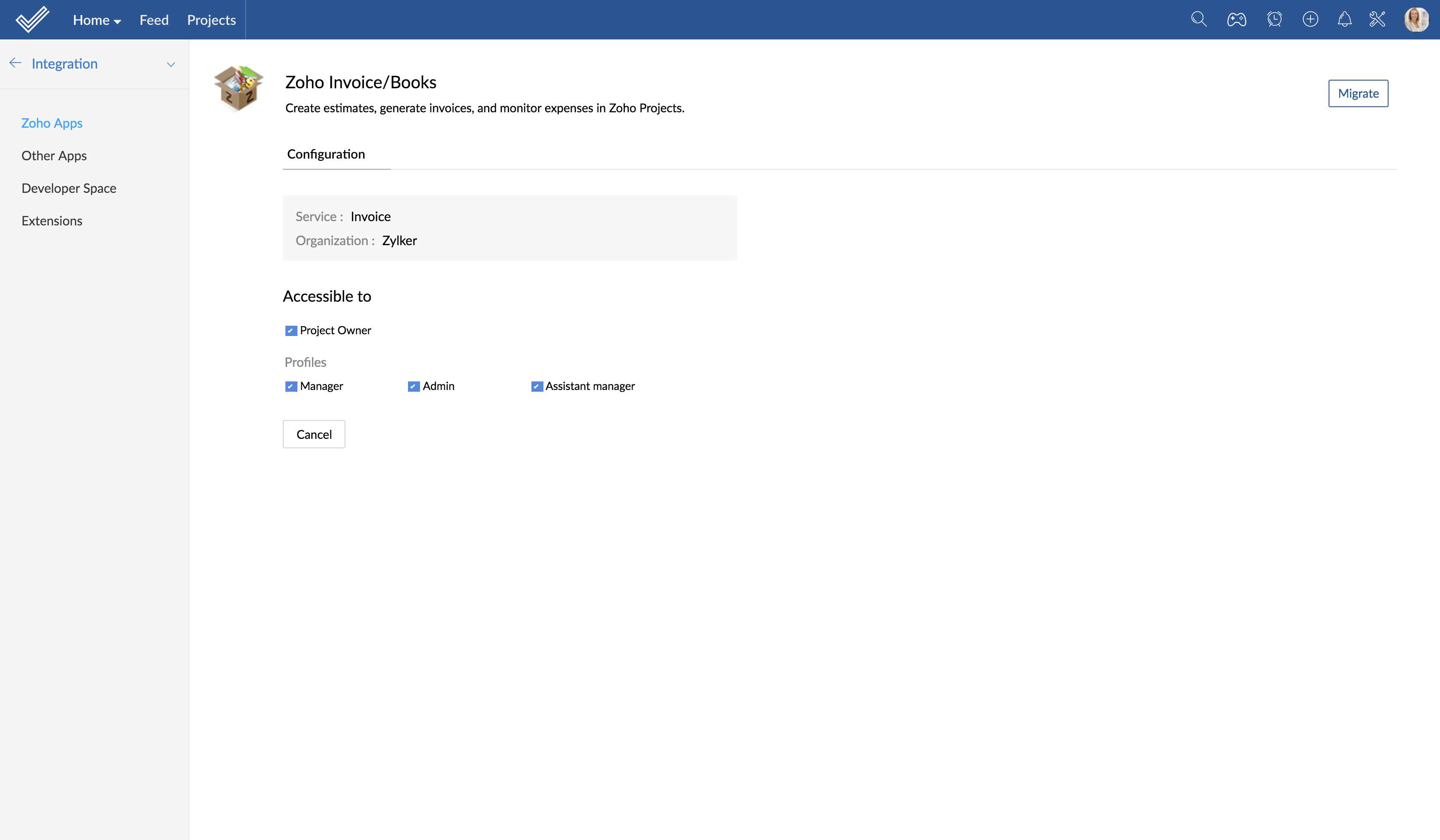Open the gamescope controller icon

click(1236, 19)
